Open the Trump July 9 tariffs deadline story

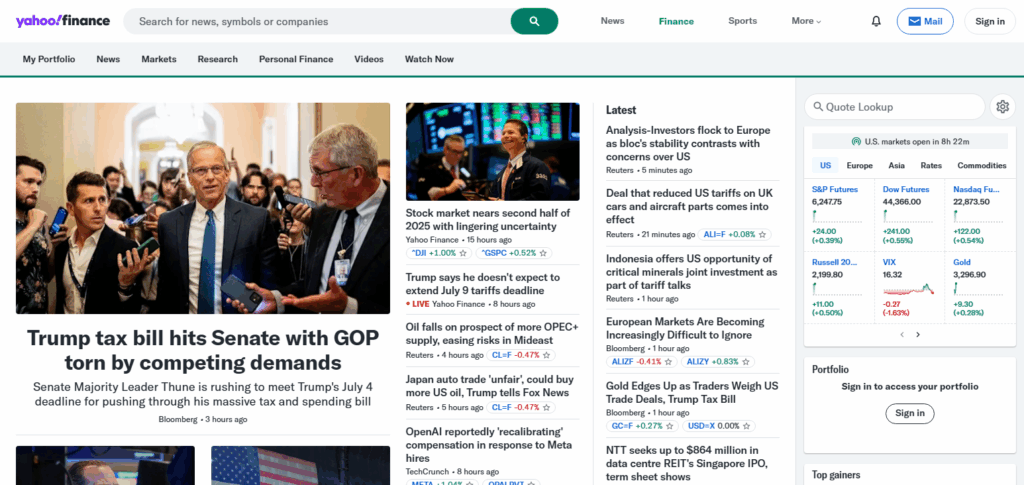tap(483, 284)
